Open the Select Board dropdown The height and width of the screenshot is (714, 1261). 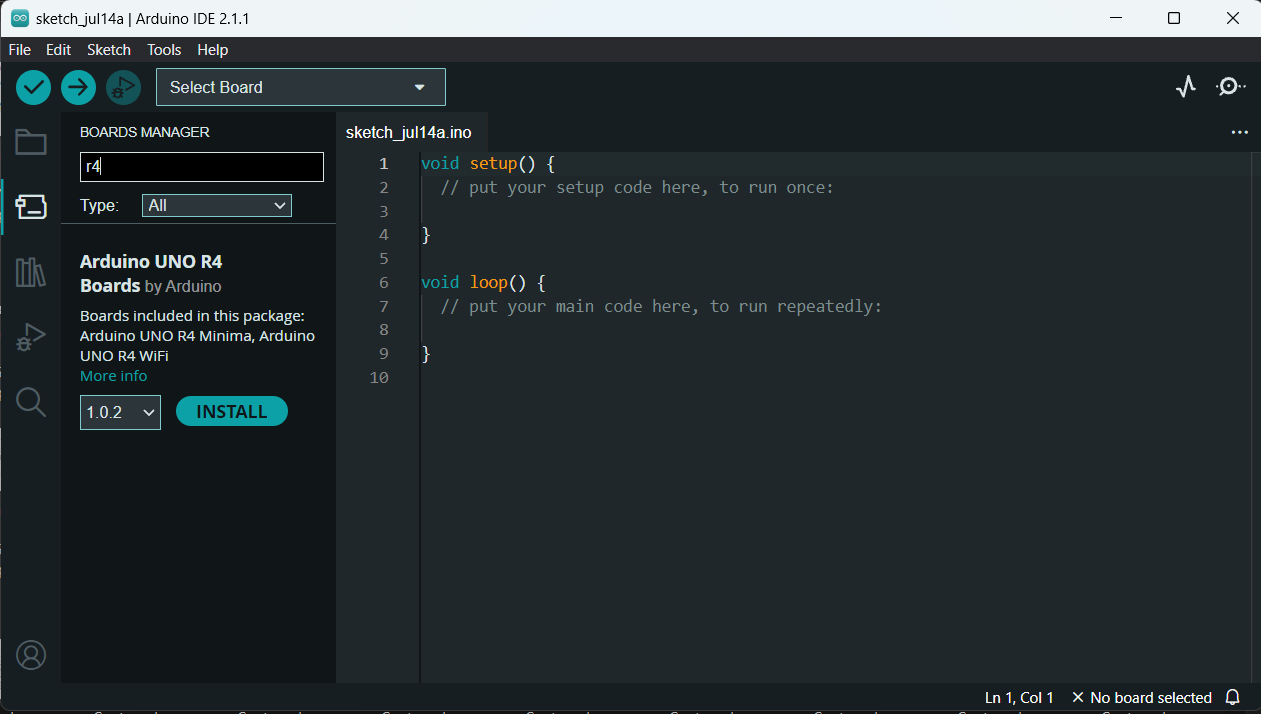click(301, 87)
